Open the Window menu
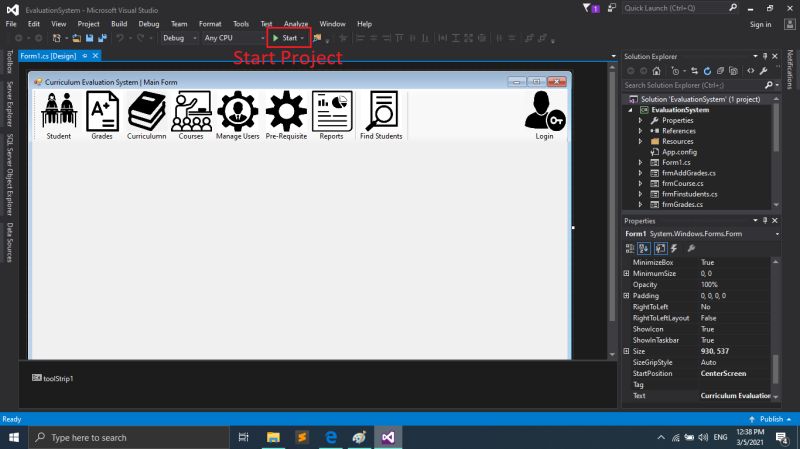 (x=332, y=23)
